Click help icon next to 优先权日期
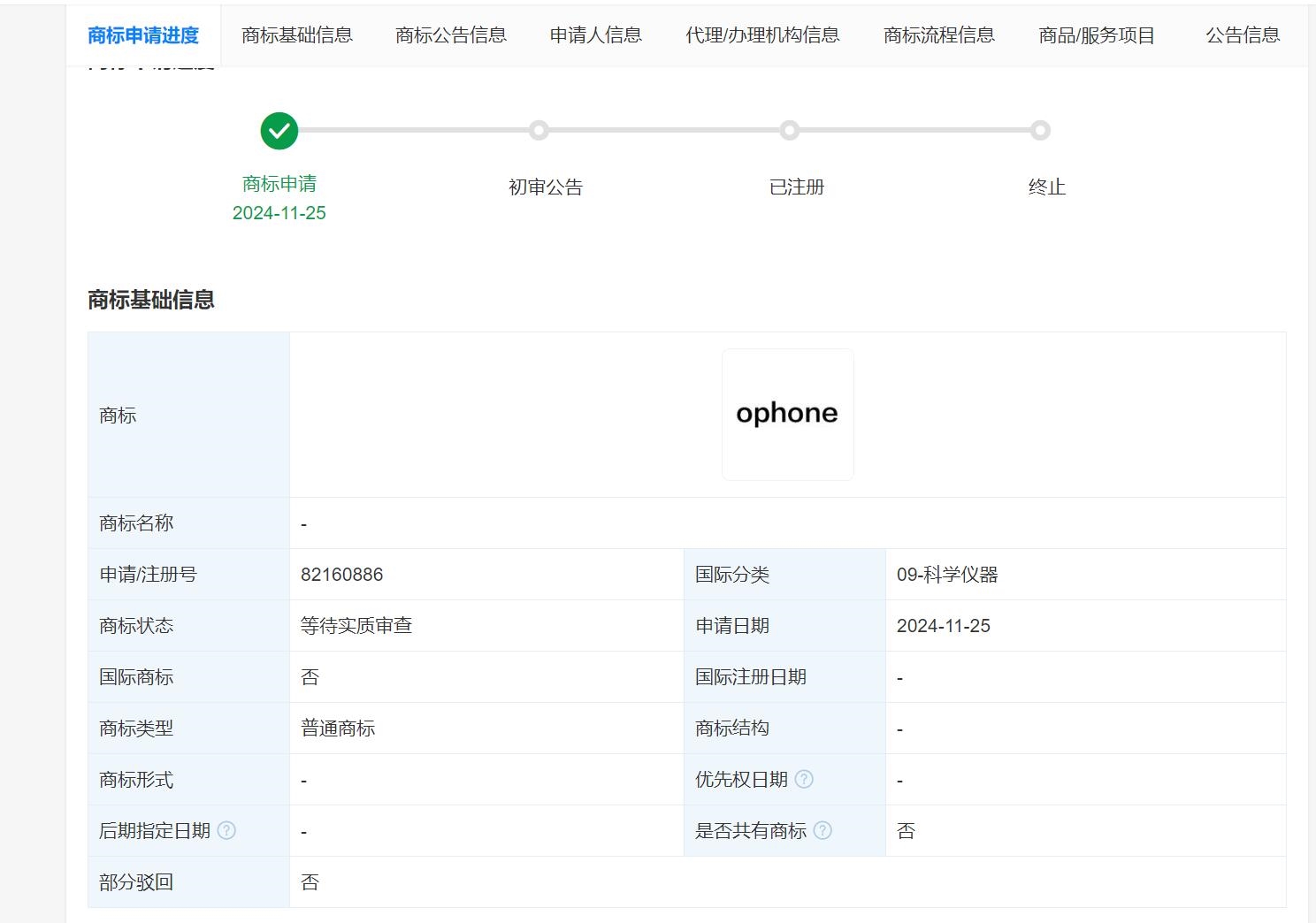1316x923 pixels. [x=804, y=779]
